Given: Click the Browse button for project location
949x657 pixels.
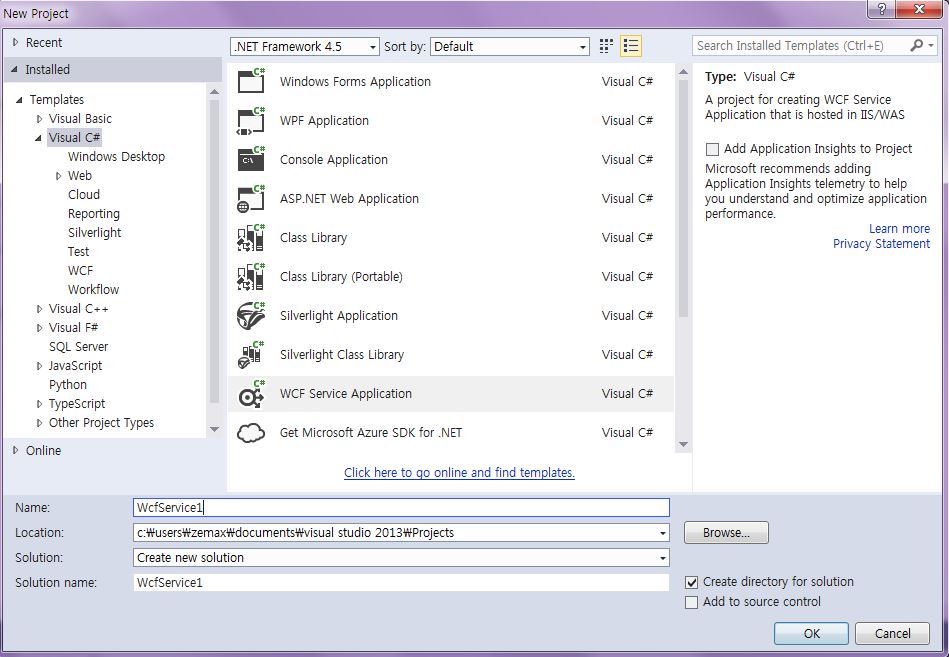Looking at the screenshot, I should coord(725,532).
